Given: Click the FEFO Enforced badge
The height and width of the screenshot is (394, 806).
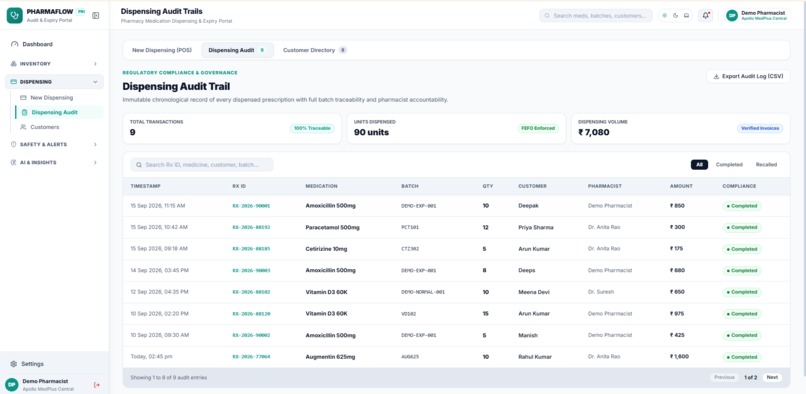Looking at the screenshot, I should (x=538, y=128).
